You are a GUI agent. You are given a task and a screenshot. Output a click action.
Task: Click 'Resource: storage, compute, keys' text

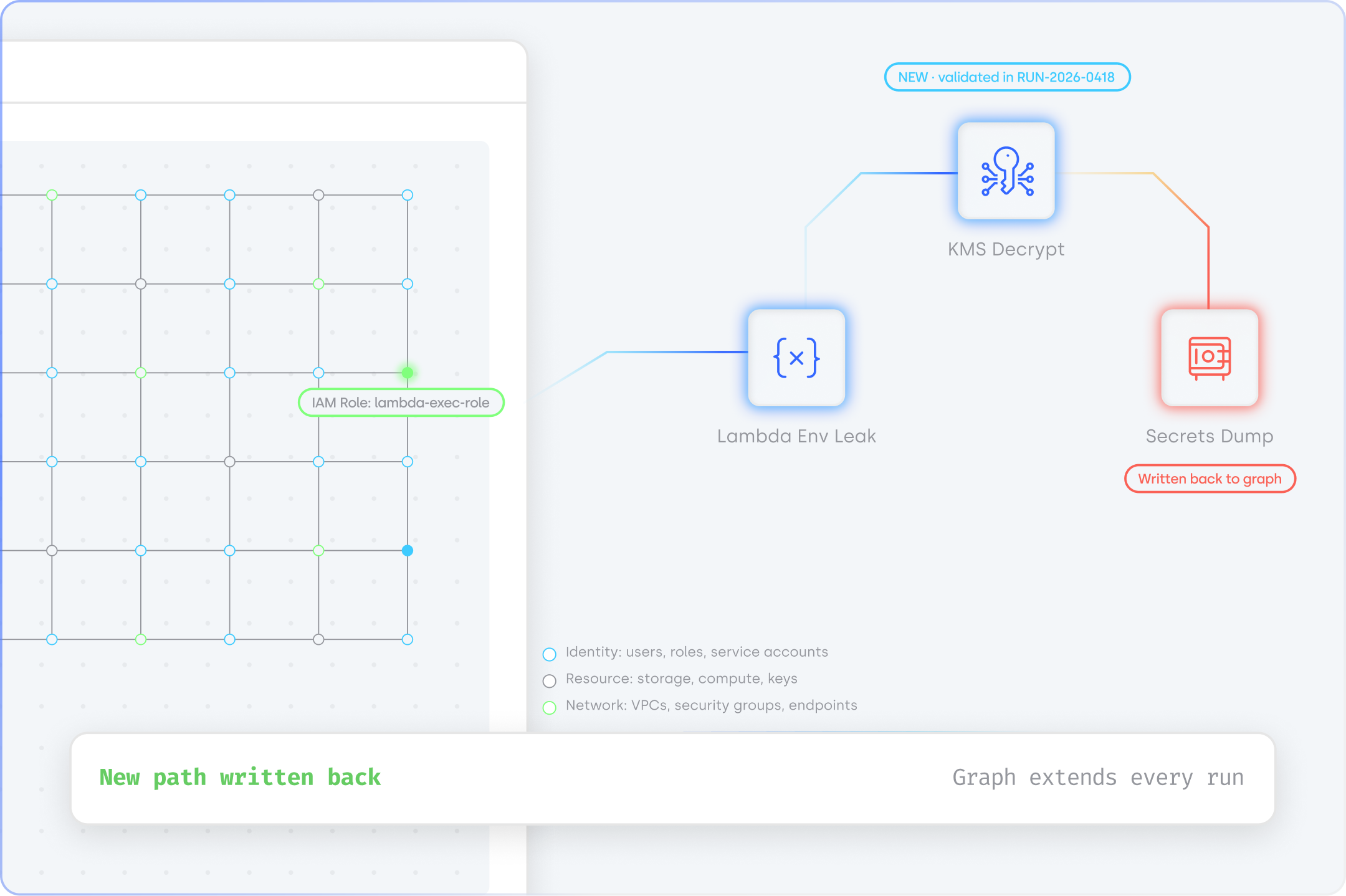(682, 679)
